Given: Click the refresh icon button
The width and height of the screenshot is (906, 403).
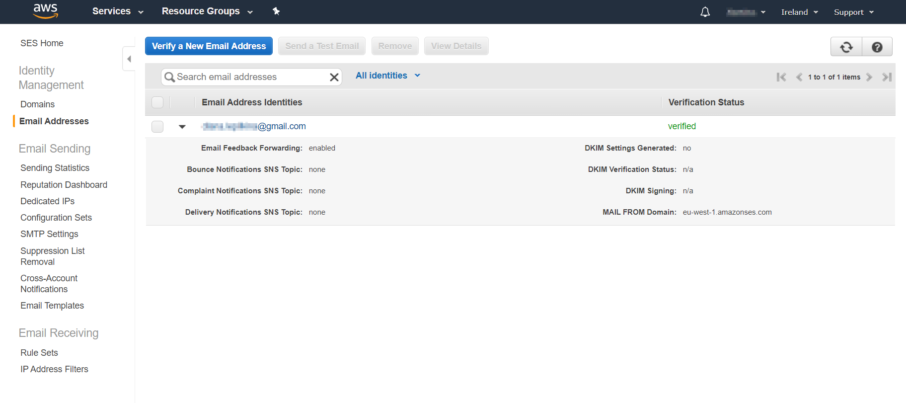Looking at the screenshot, I should pos(846,47).
